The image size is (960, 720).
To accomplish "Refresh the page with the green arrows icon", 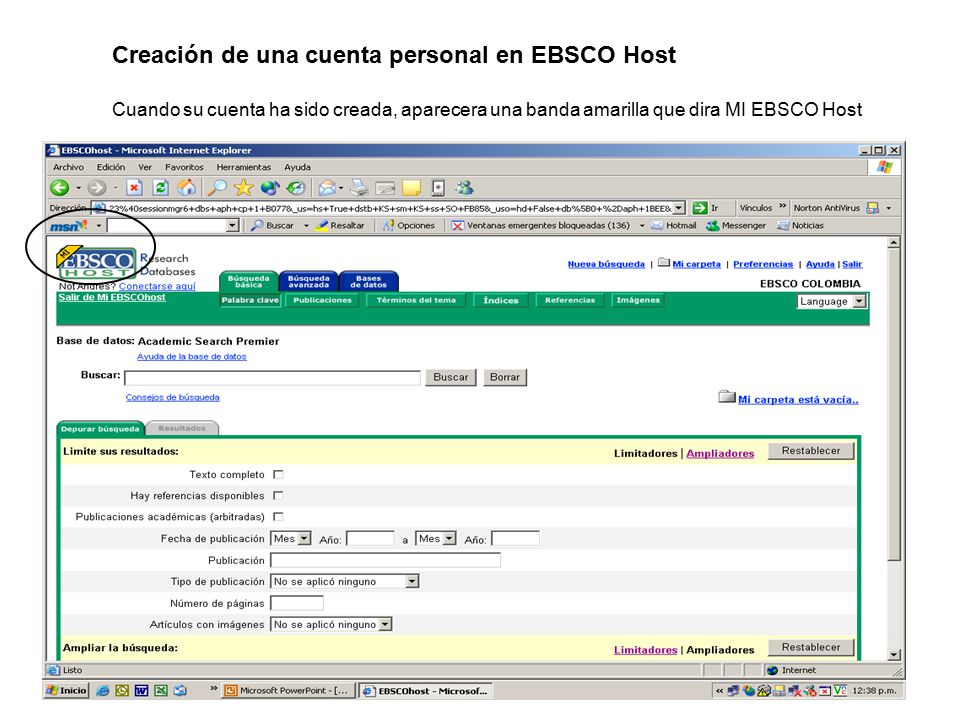I will click(160, 188).
